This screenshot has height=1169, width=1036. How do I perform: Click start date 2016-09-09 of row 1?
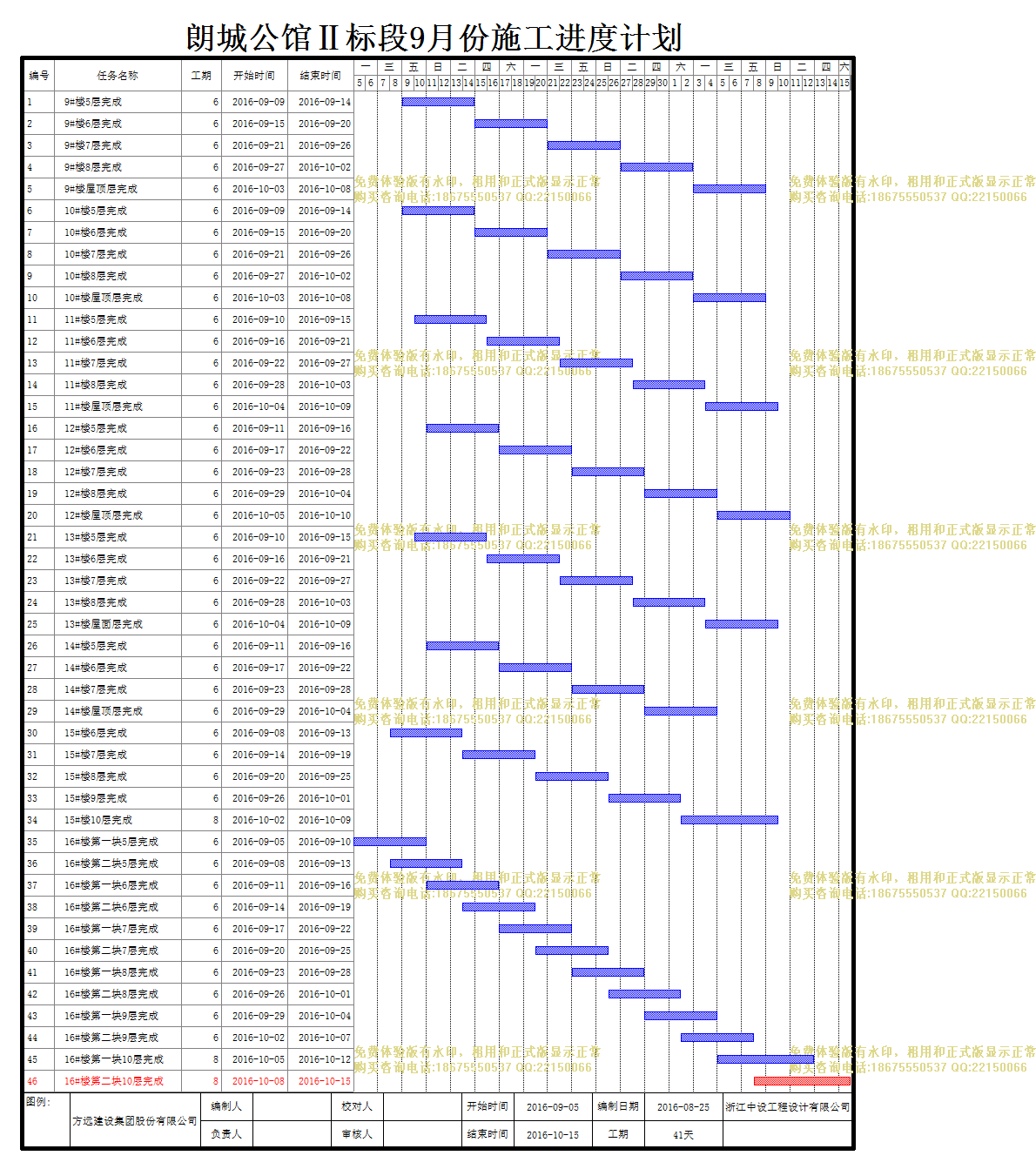point(259,102)
